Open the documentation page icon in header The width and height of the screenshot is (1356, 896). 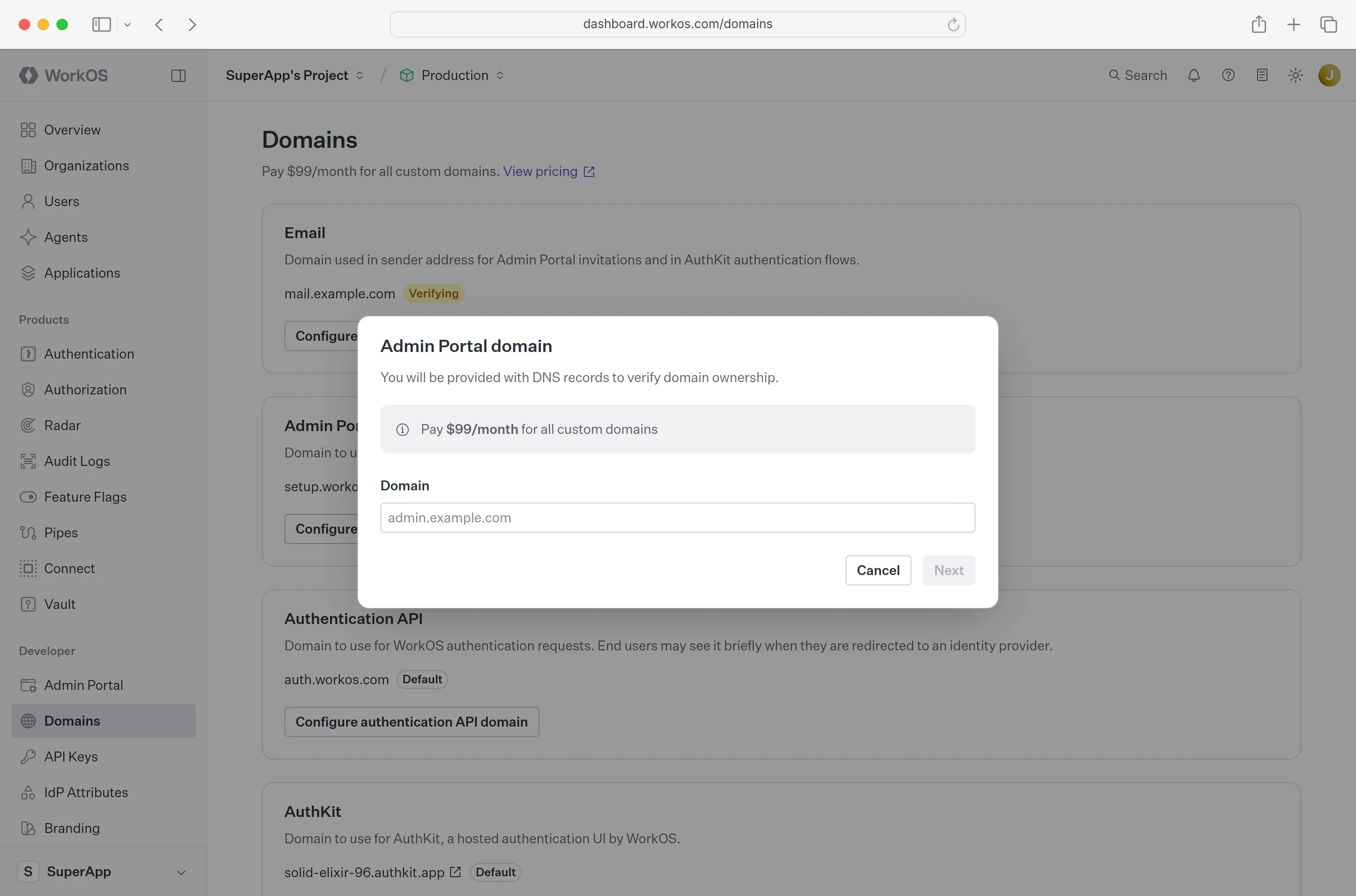pyautogui.click(x=1262, y=75)
